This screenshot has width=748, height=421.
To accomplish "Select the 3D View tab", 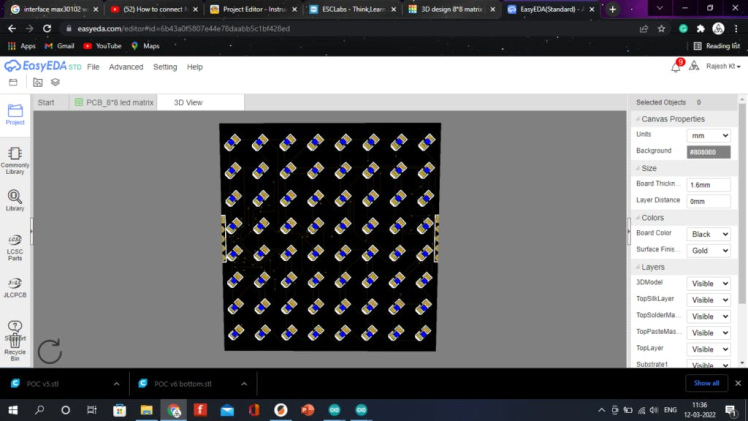I will click(x=200, y=103).
